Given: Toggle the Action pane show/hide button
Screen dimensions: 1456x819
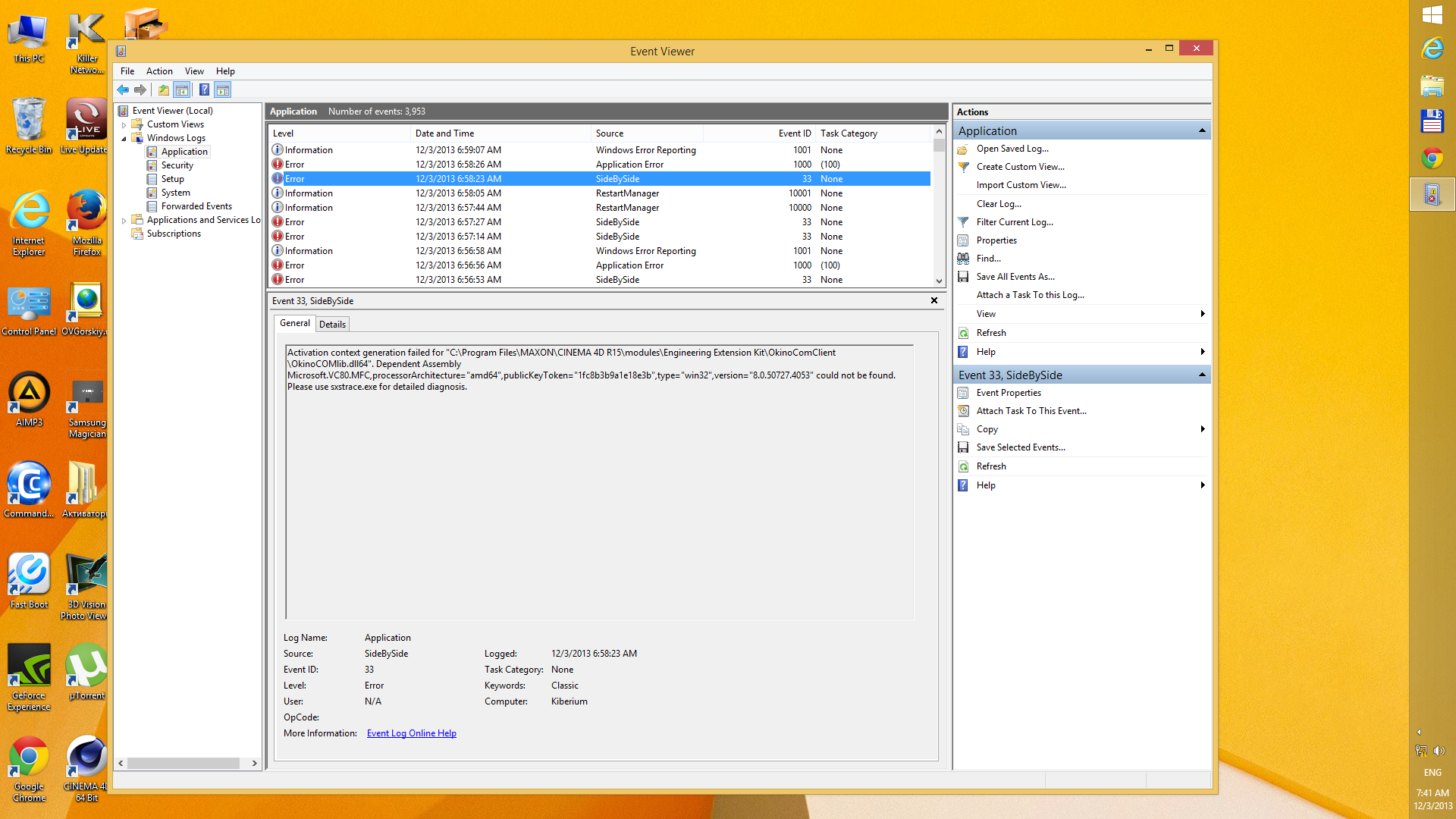Looking at the screenshot, I should pos(223,90).
